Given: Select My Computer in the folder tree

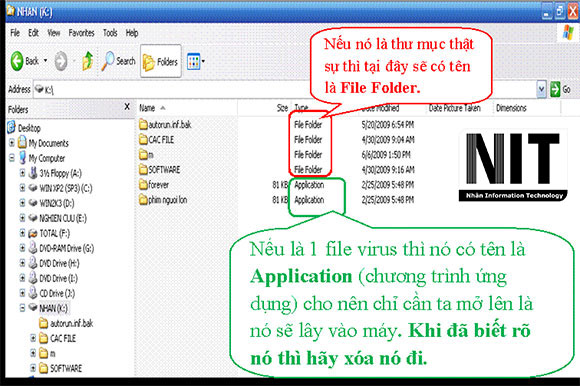Looking at the screenshot, I should (47, 158).
